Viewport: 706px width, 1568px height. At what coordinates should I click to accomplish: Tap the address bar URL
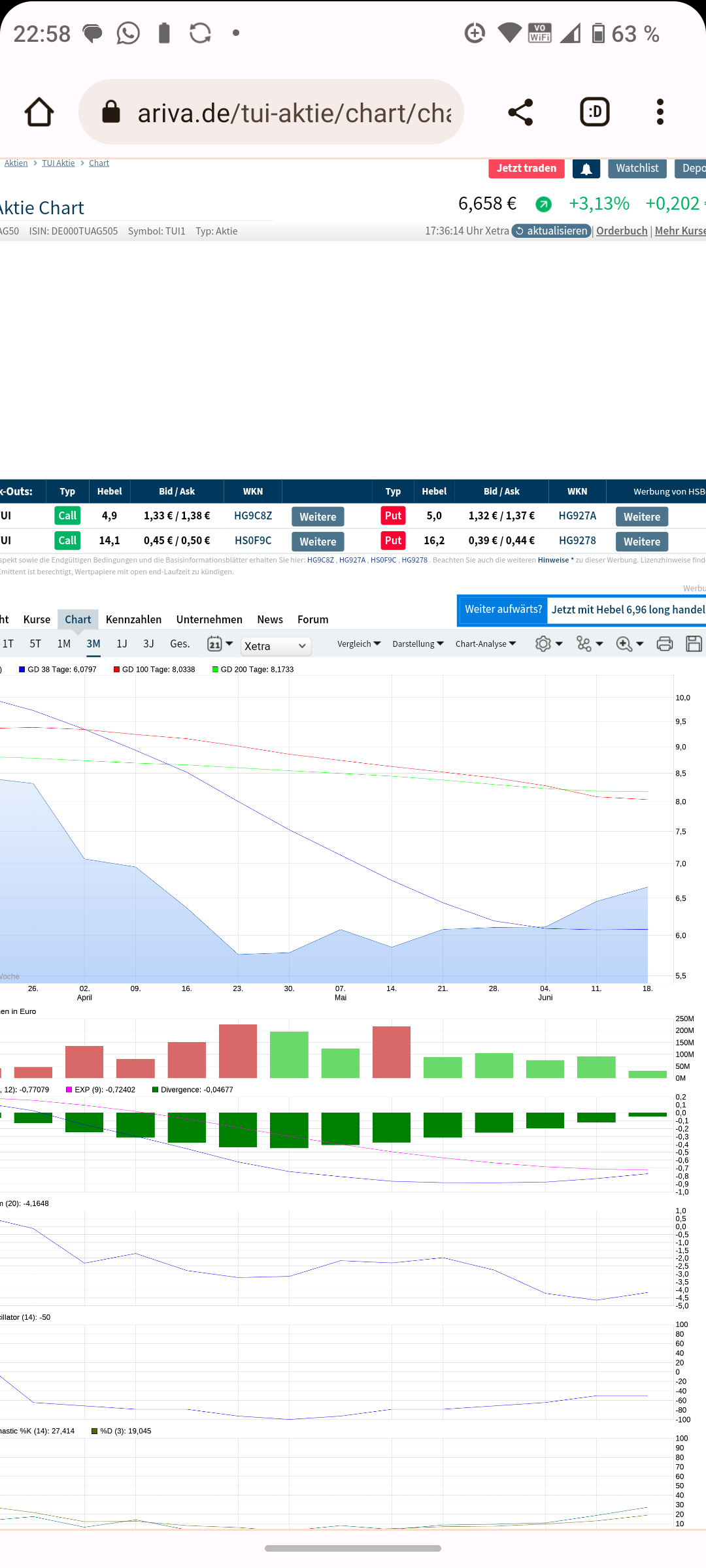(294, 113)
